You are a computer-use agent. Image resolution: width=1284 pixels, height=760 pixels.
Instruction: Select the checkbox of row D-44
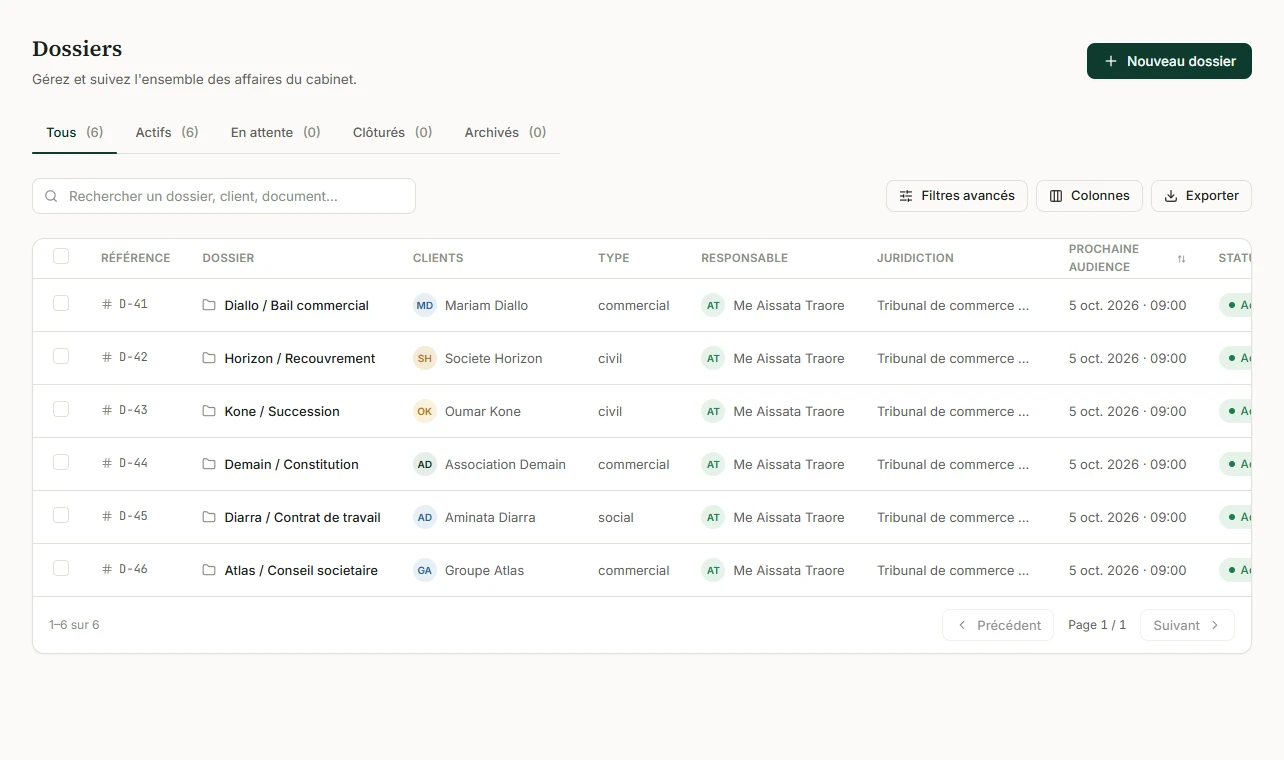tap(61, 462)
